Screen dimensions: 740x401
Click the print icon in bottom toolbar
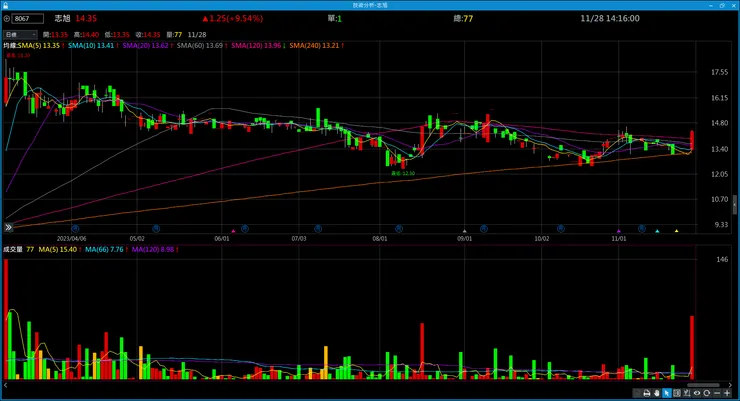coord(647,393)
